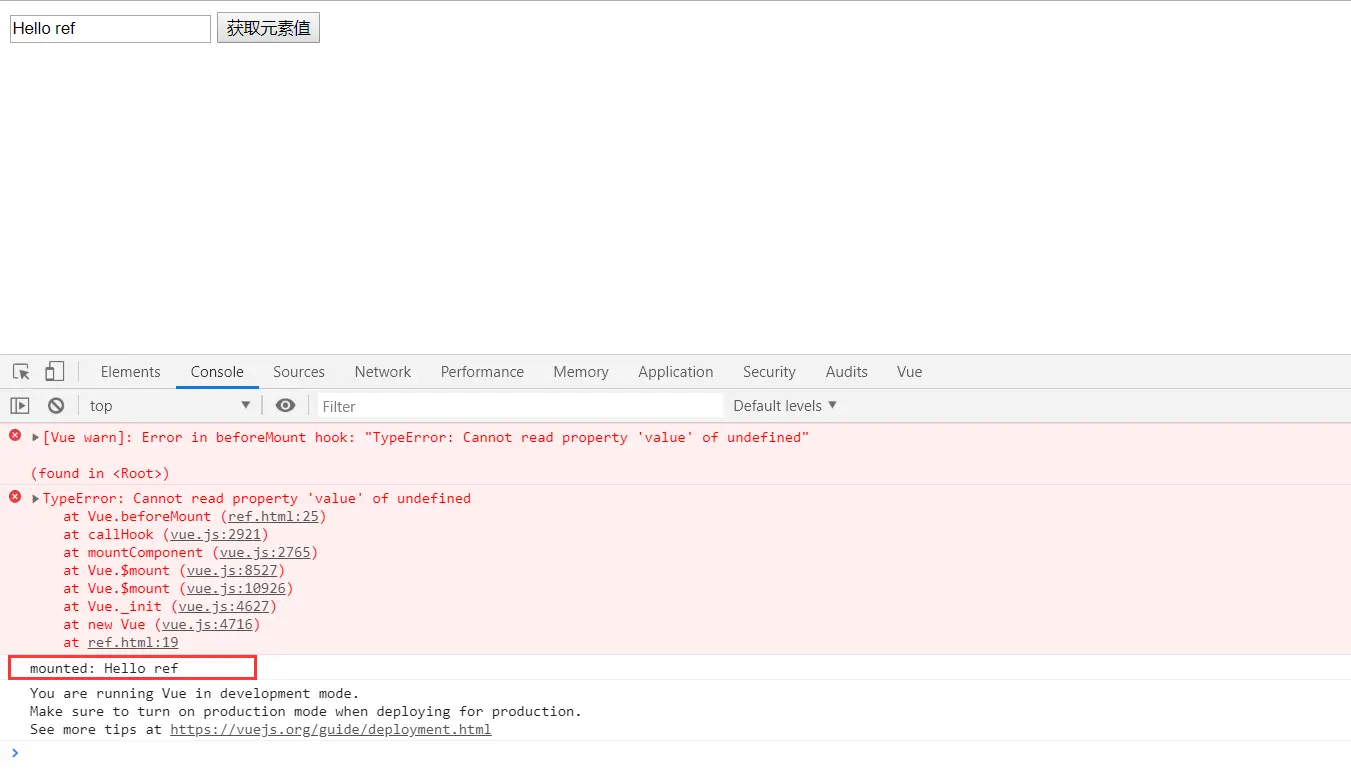Open the Default levels dropdown

785,405
